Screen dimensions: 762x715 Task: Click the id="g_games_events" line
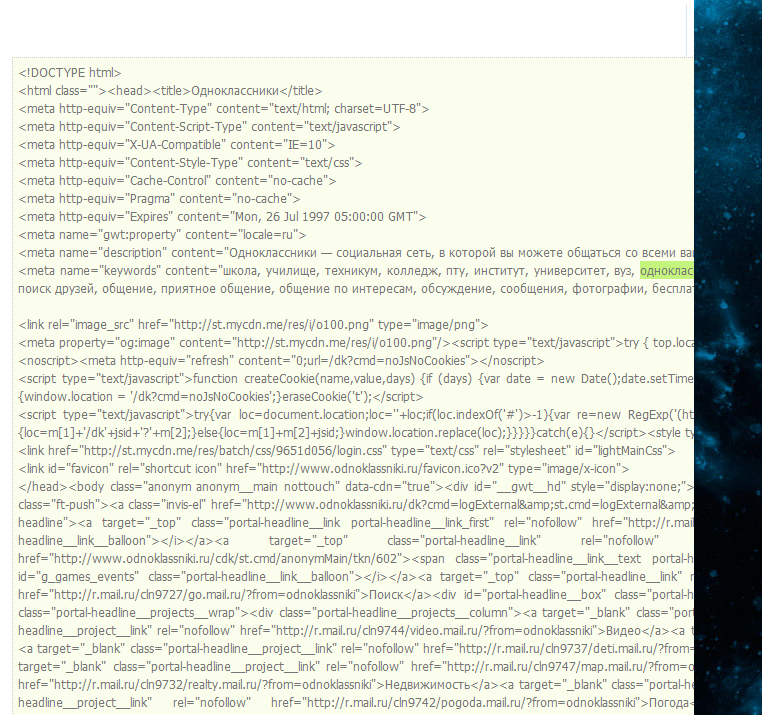(x=356, y=576)
